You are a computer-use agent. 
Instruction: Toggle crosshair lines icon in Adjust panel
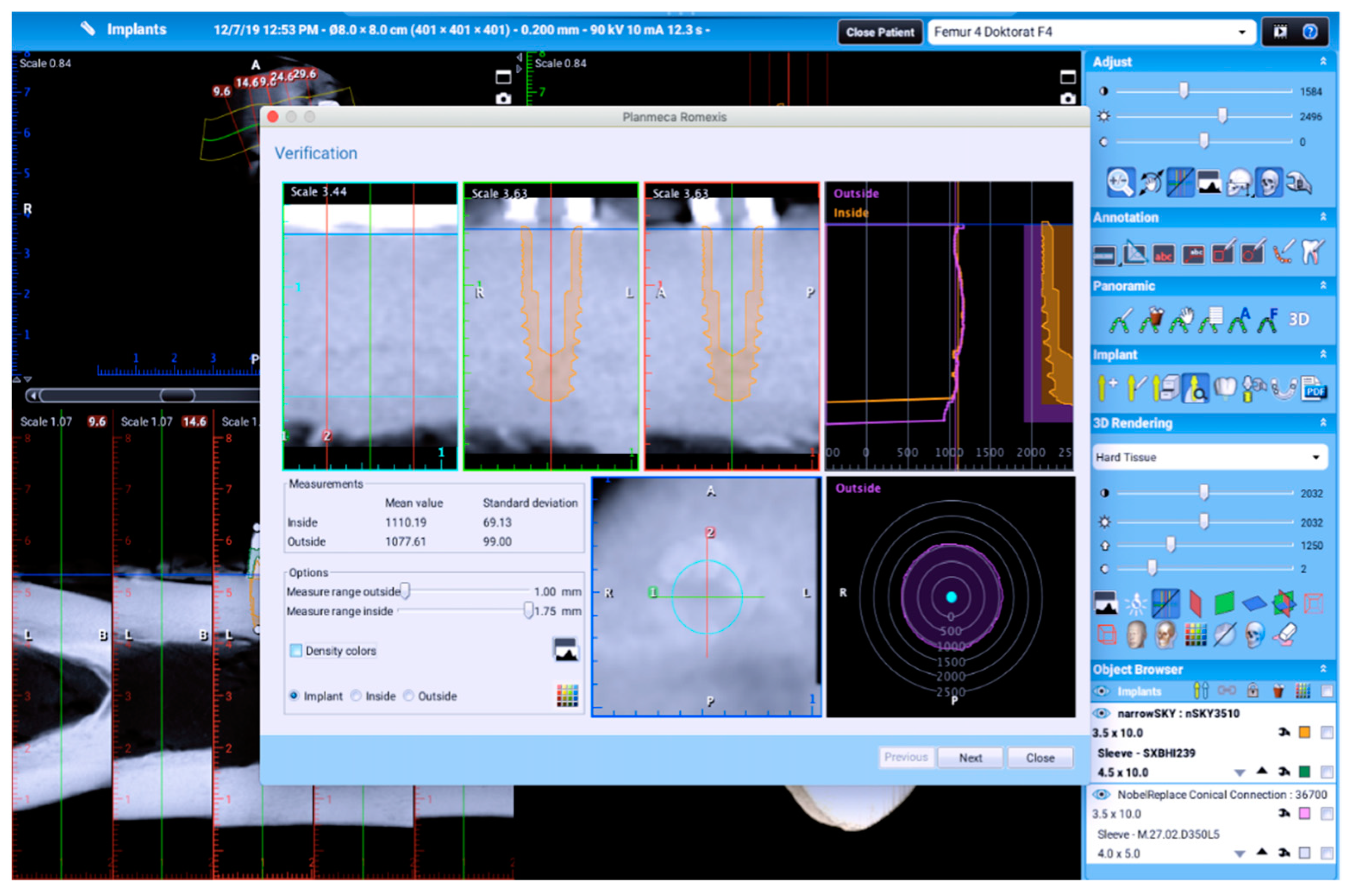point(1179,183)
